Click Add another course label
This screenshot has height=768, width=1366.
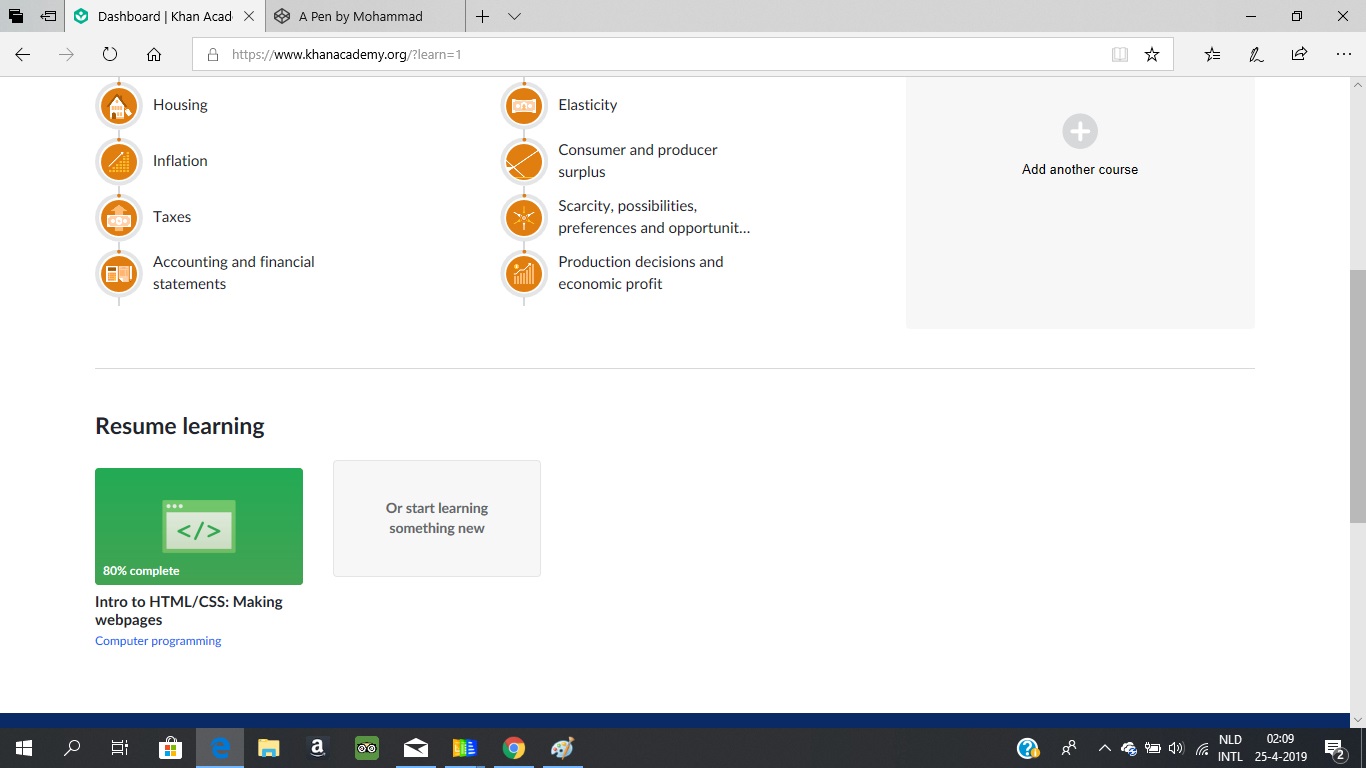point(1080,169)
